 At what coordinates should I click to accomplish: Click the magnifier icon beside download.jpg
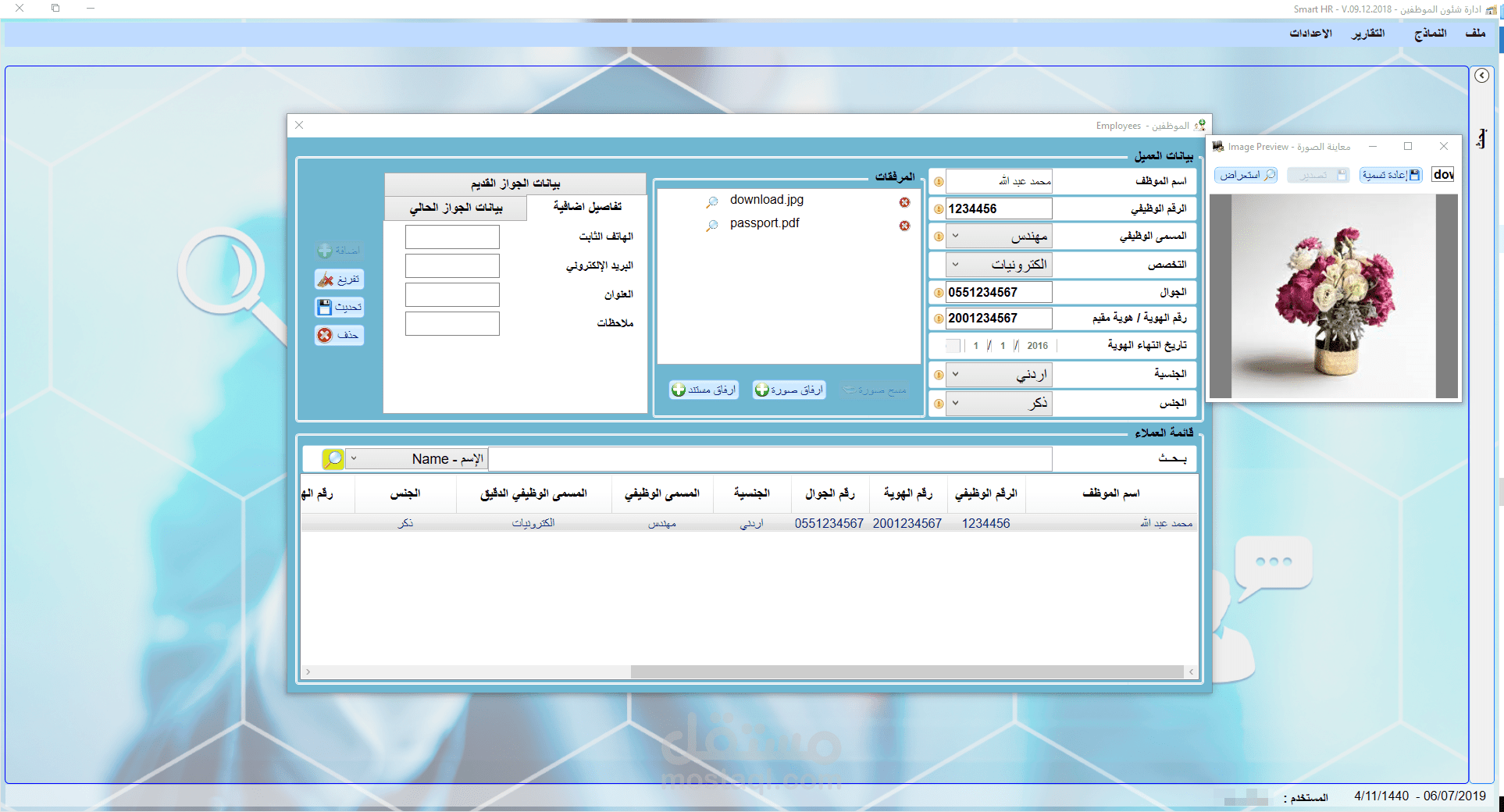(x=711, y=201)
